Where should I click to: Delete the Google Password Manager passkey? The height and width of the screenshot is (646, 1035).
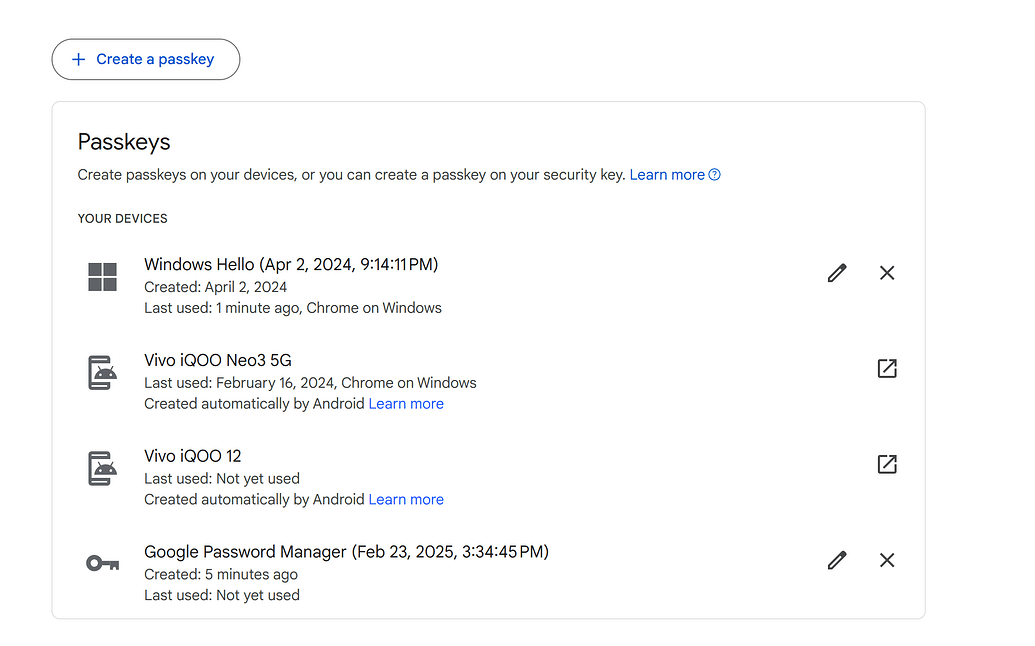[x=887, y=560]
